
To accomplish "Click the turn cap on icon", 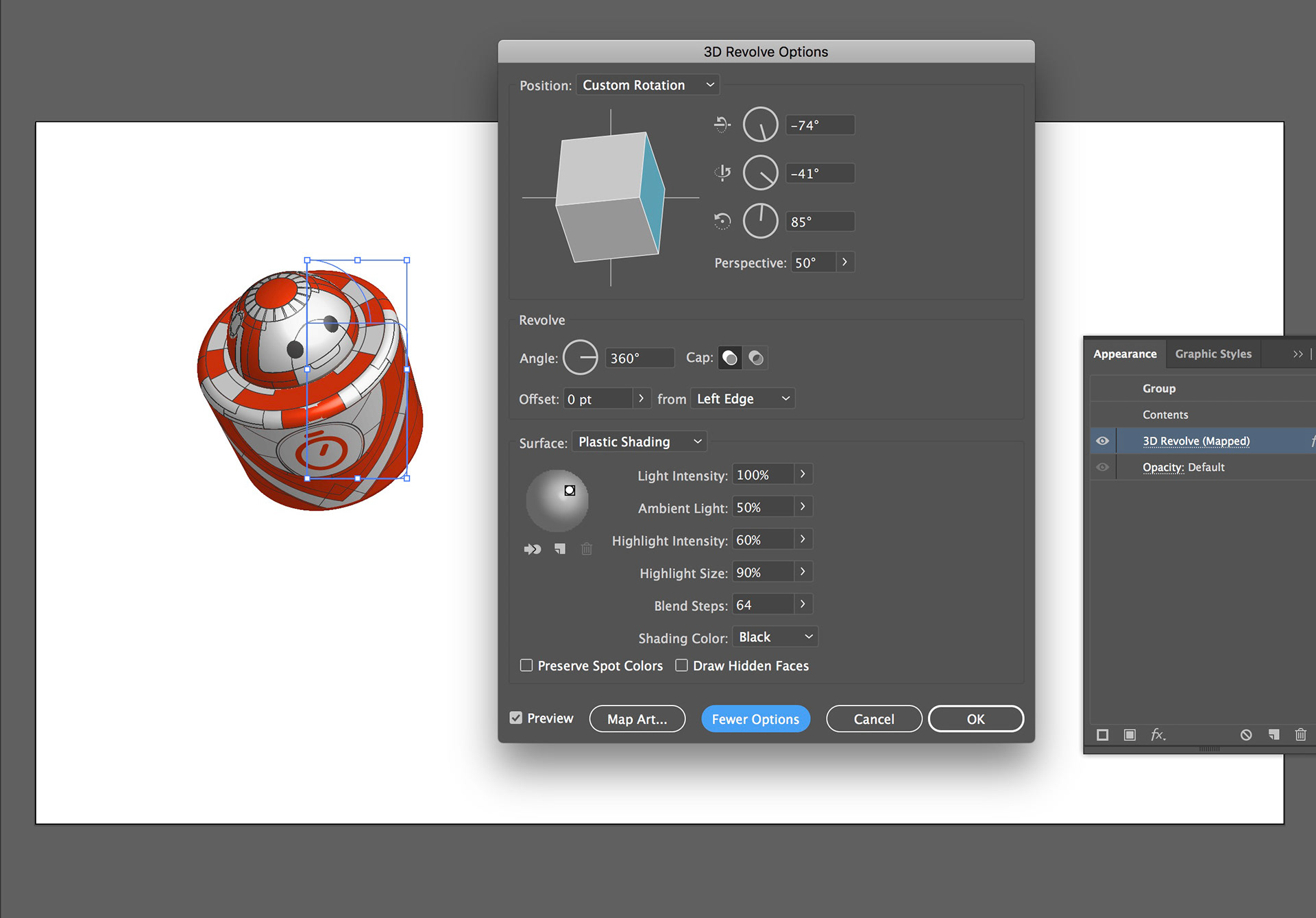I will click(730, 358).
